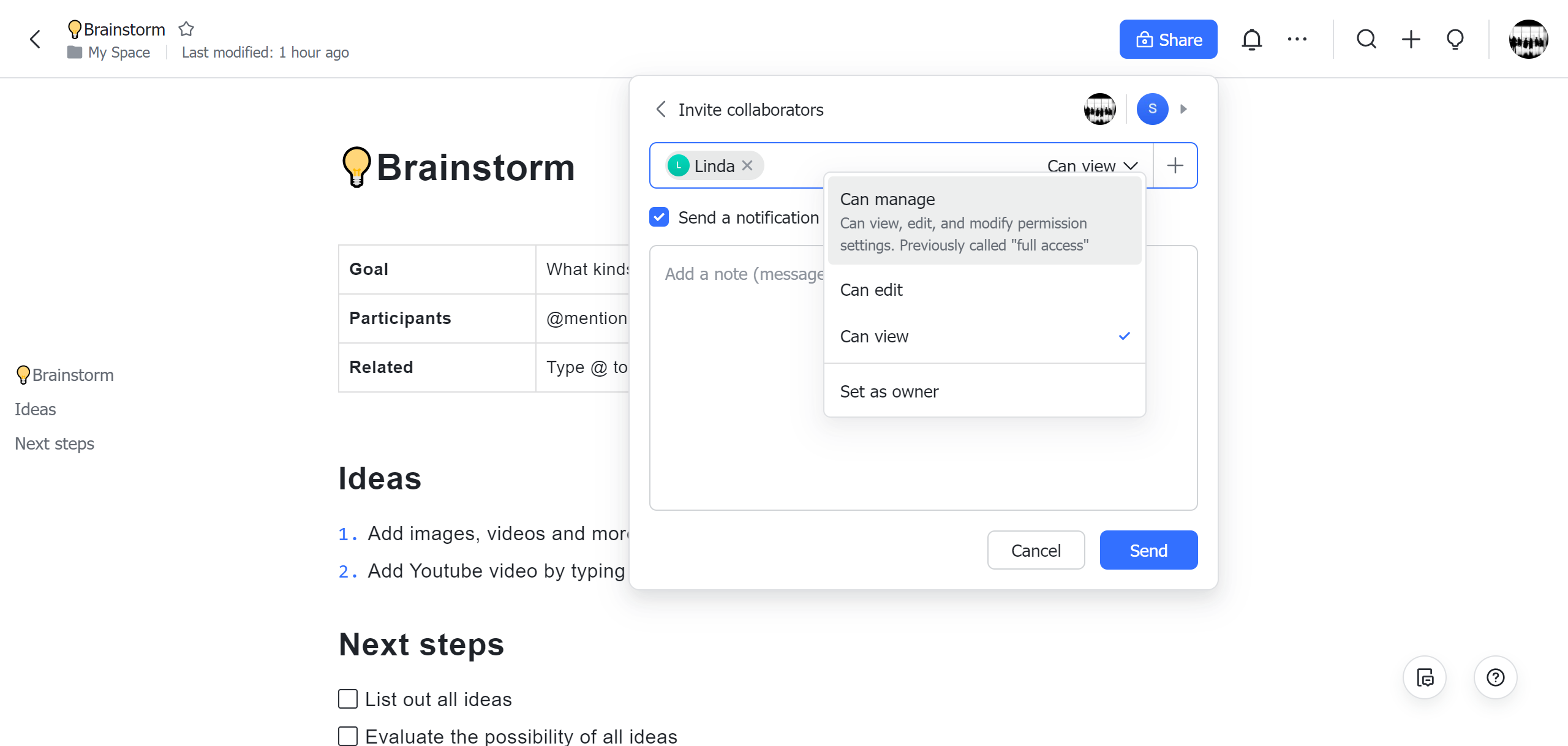This screenshot has width=1568, height=746.
Task: Remove Linda from the invite field
Action: (x=747, y=165)
